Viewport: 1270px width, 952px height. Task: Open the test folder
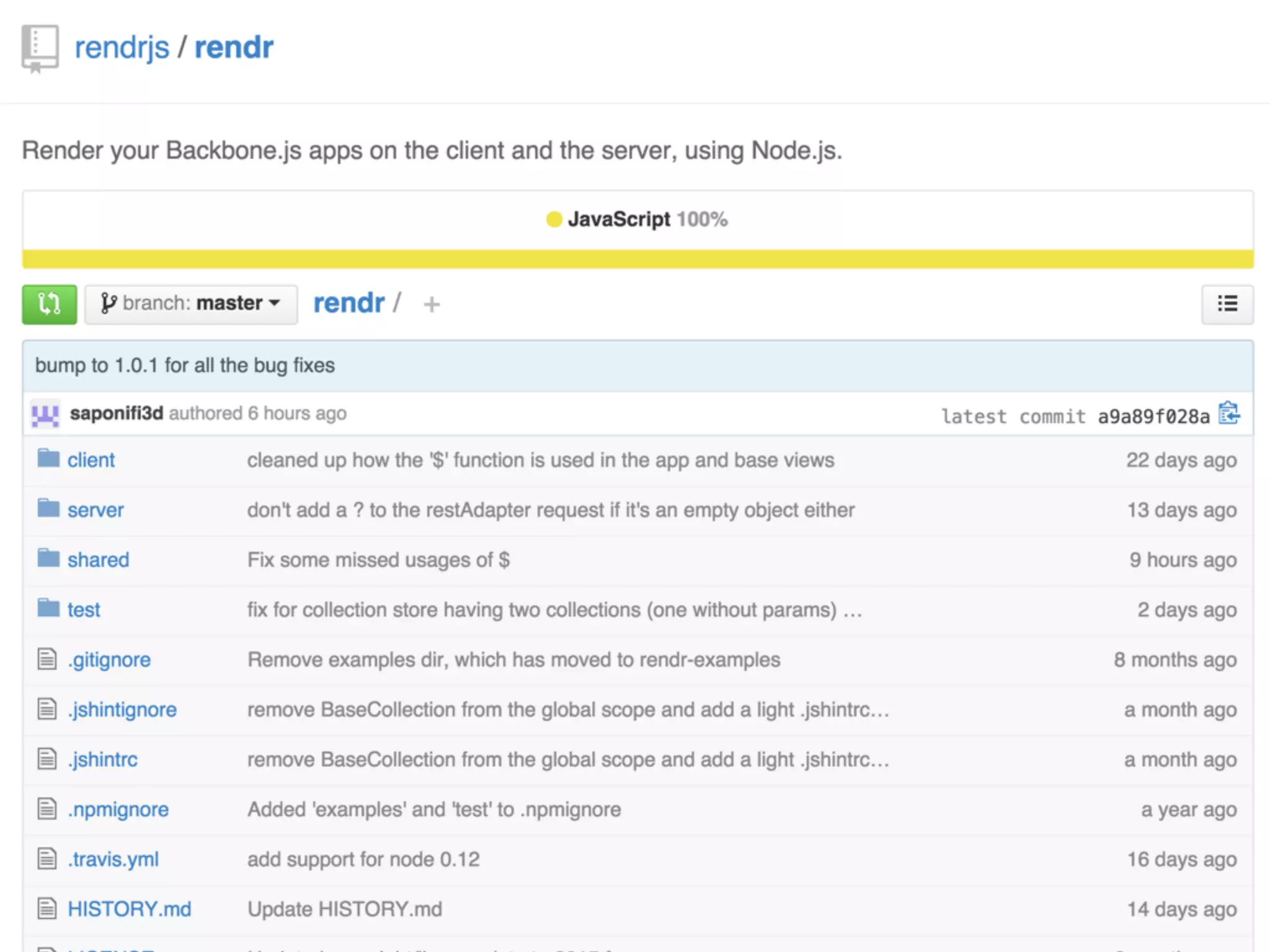point(84,610)
